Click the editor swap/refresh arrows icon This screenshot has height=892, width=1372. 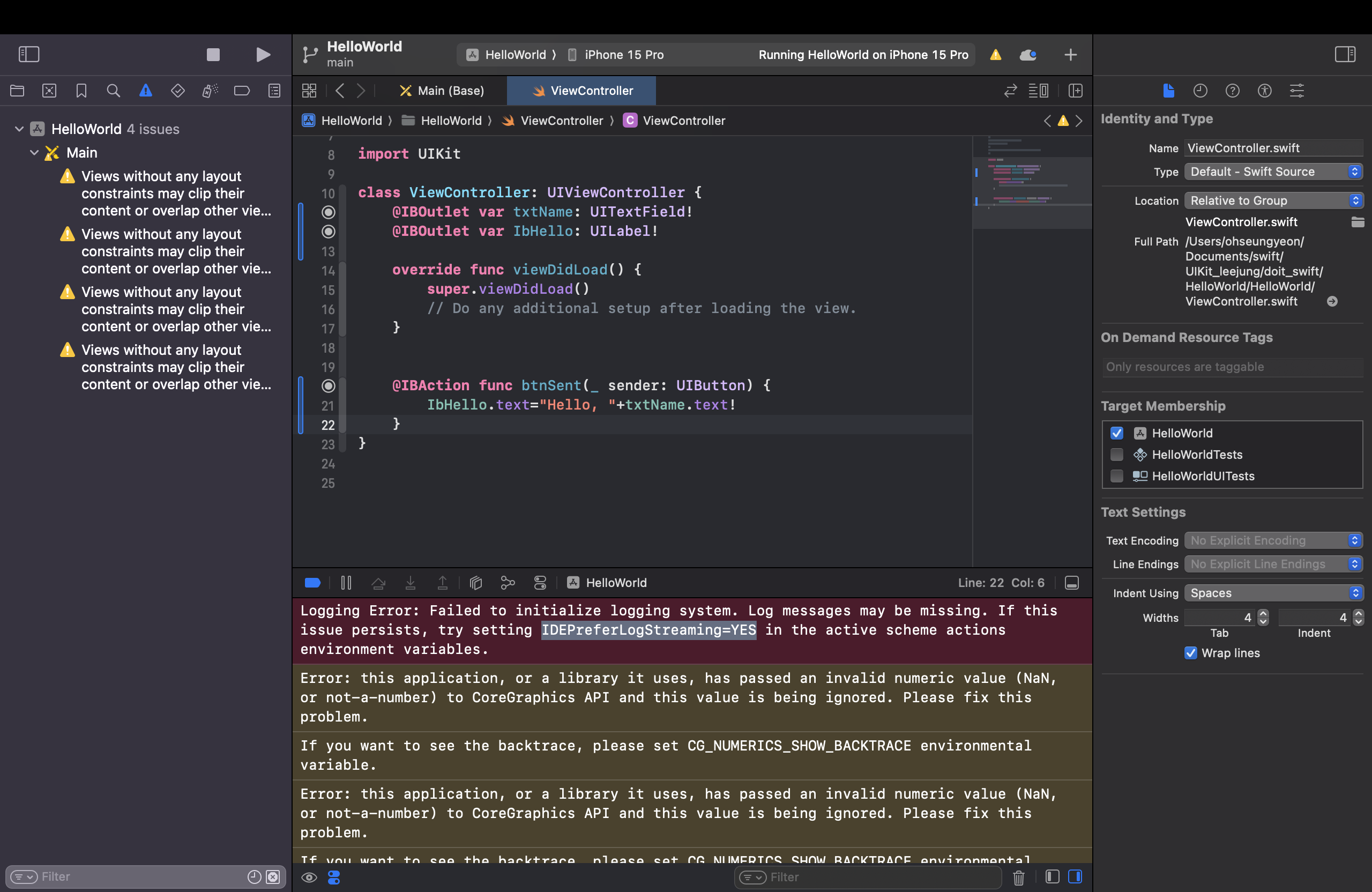point(1011,91)
